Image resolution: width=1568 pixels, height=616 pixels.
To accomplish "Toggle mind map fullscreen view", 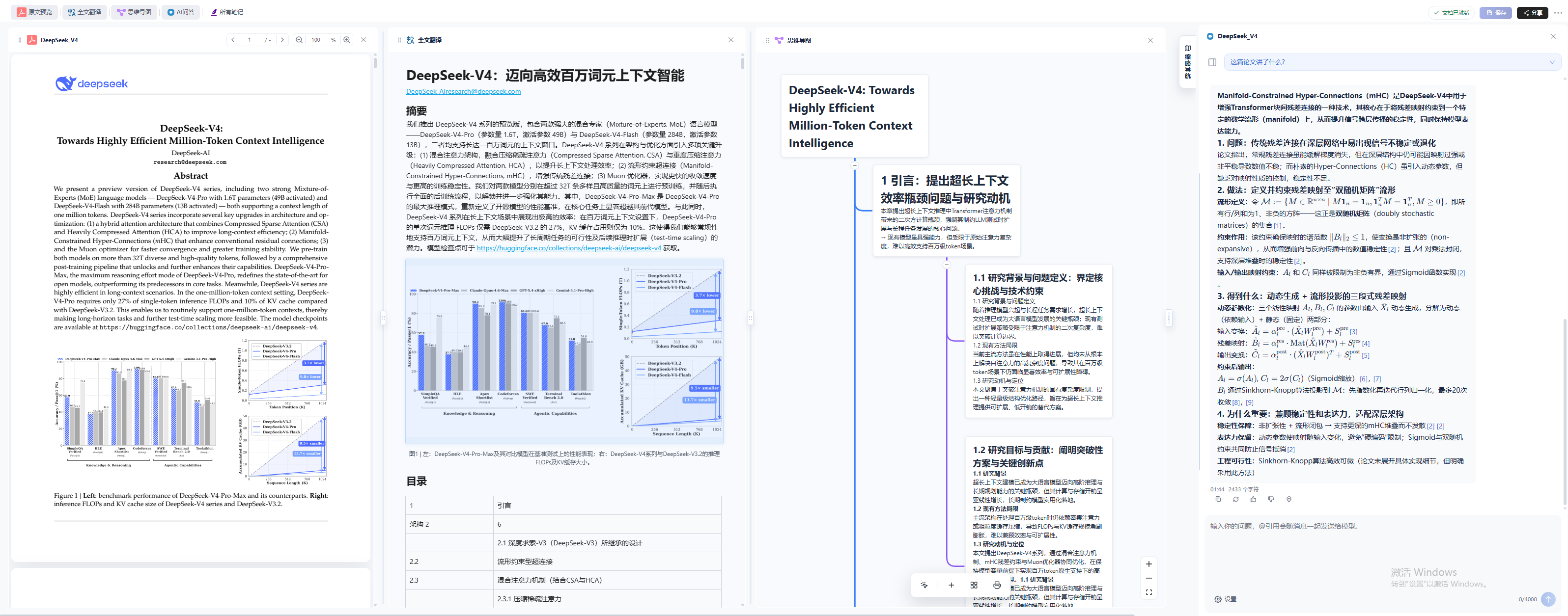I will click(1148, 592).
